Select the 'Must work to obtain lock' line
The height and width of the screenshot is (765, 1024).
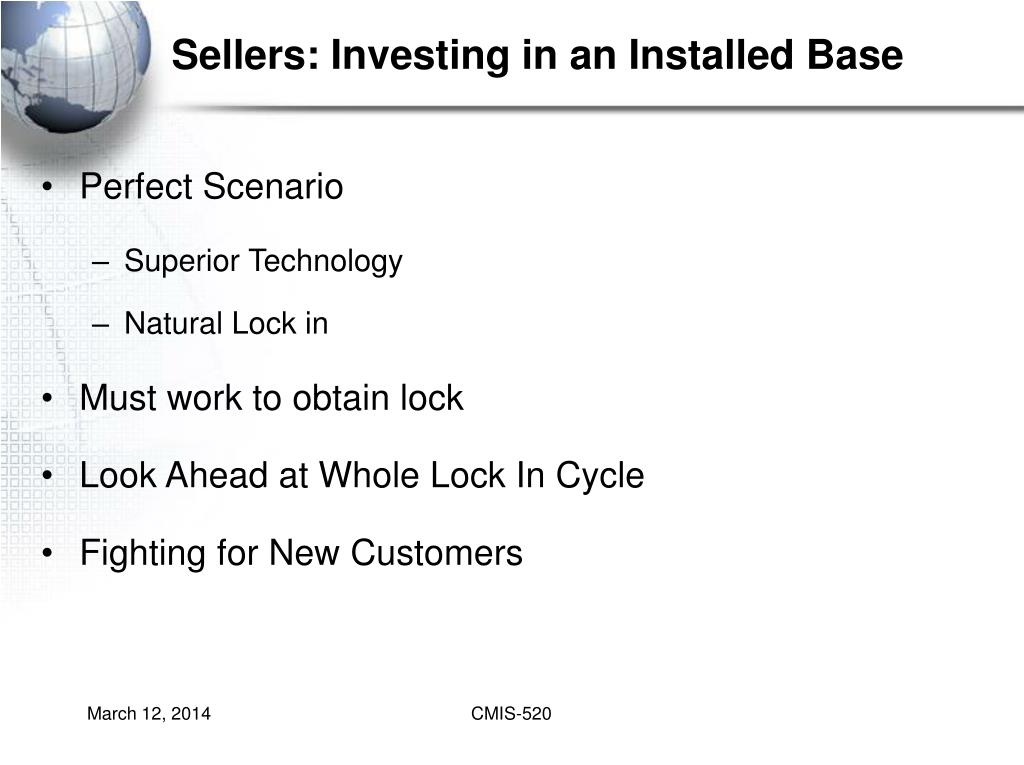click(272, 398)
